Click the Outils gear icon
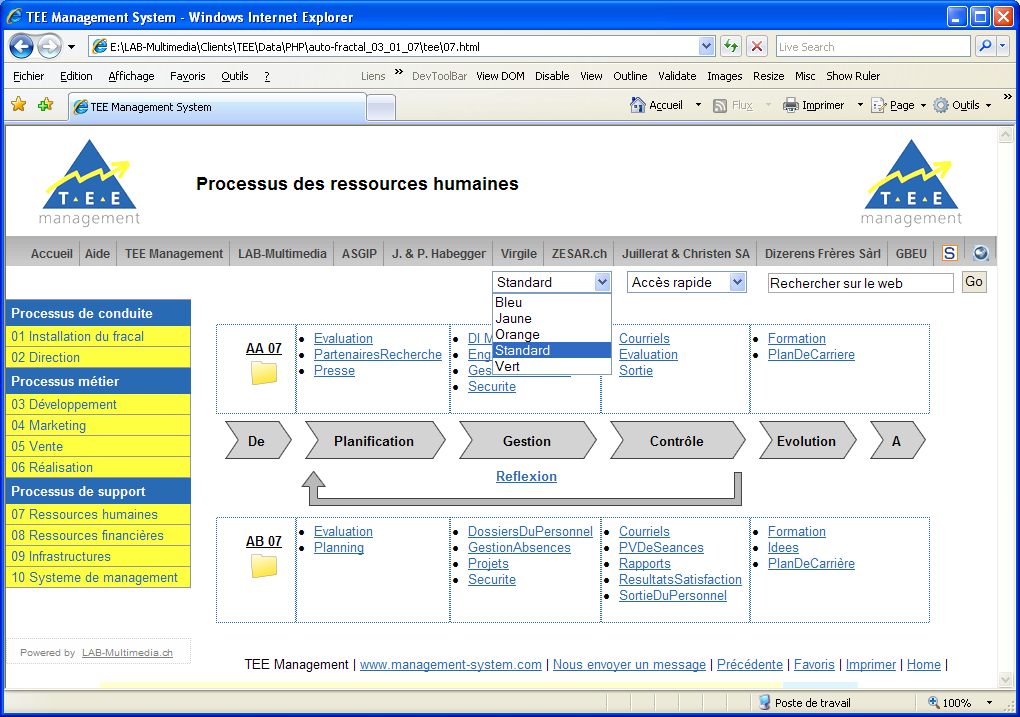This screenshot has width=1020, height=717. point(941,105)
